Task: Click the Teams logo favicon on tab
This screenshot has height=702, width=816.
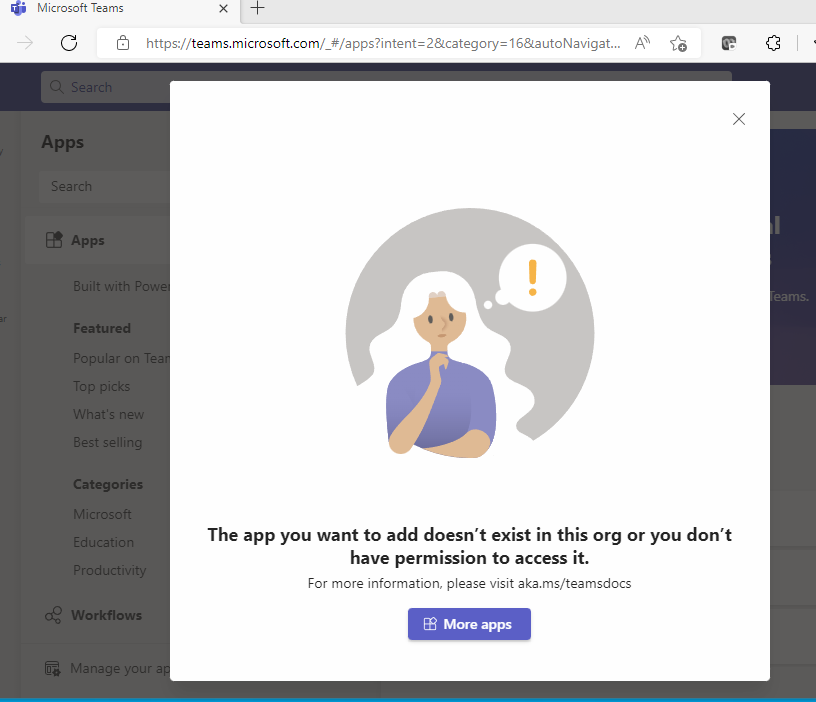Action: click(18, 8)
